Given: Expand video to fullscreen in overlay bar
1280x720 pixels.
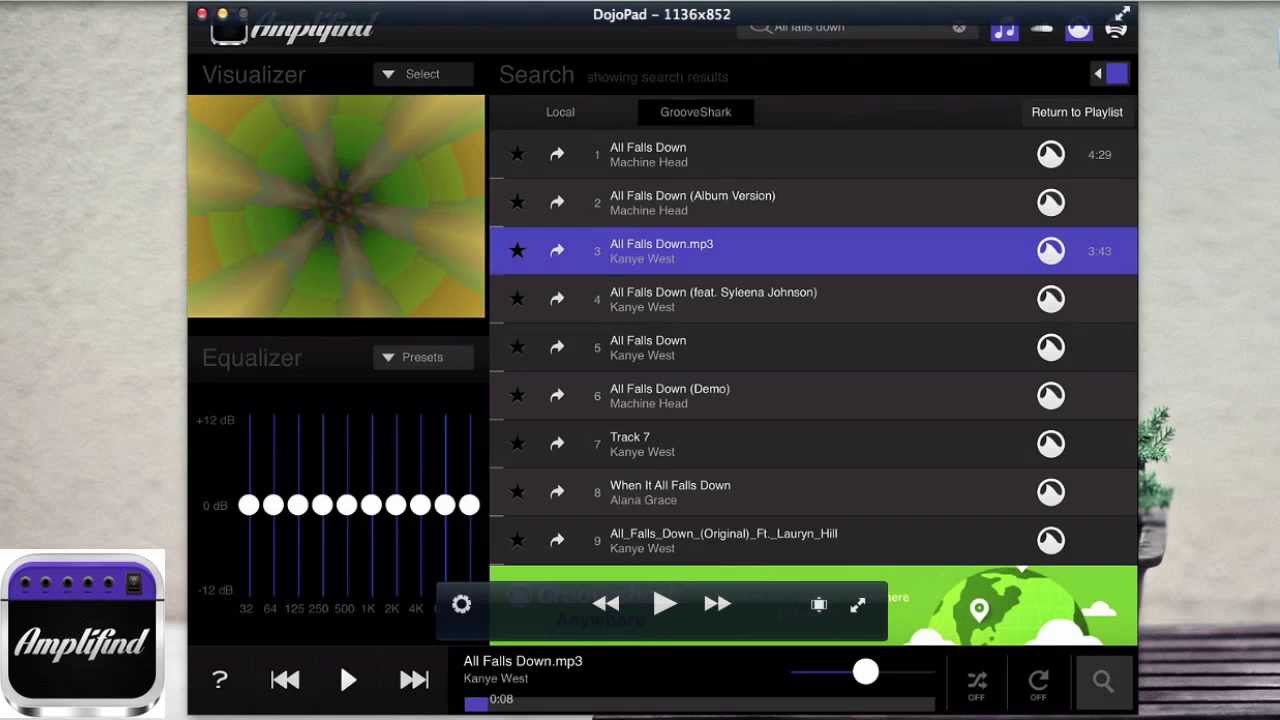Looking at the screenshot, I should click(858, 604).
